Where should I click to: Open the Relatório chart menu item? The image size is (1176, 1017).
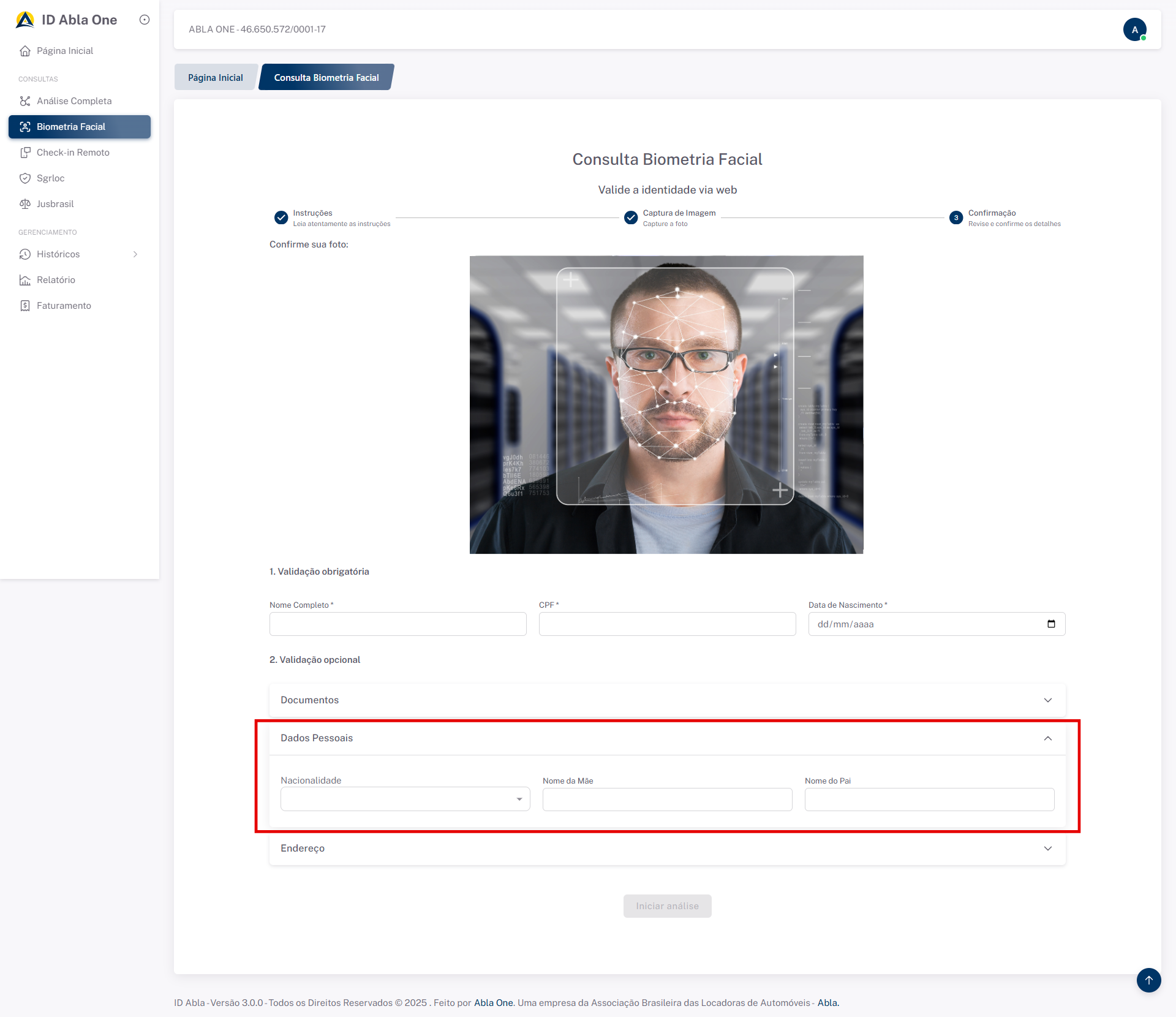point(56,280)
